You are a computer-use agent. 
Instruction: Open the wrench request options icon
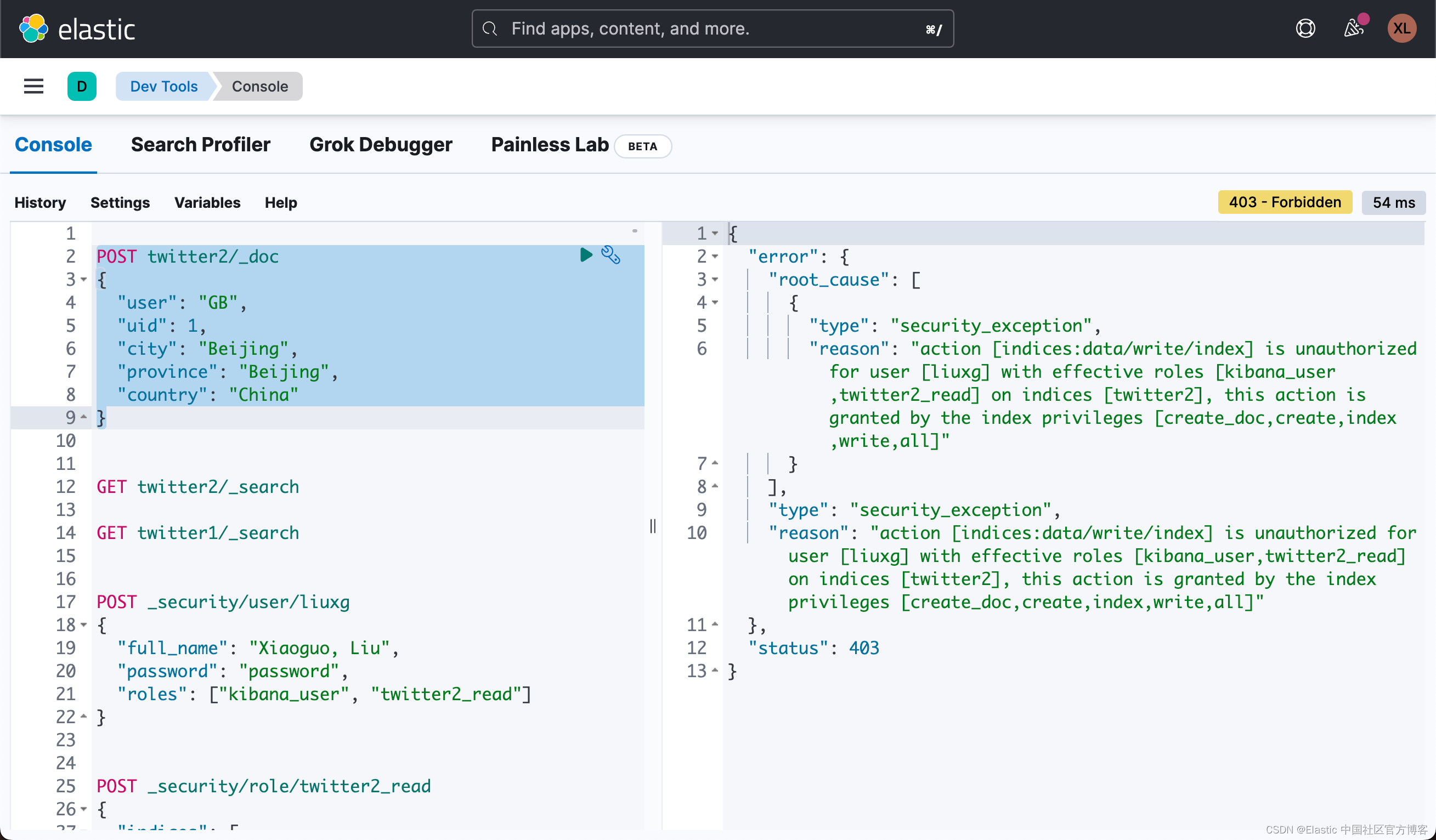(x=610, y=254)
